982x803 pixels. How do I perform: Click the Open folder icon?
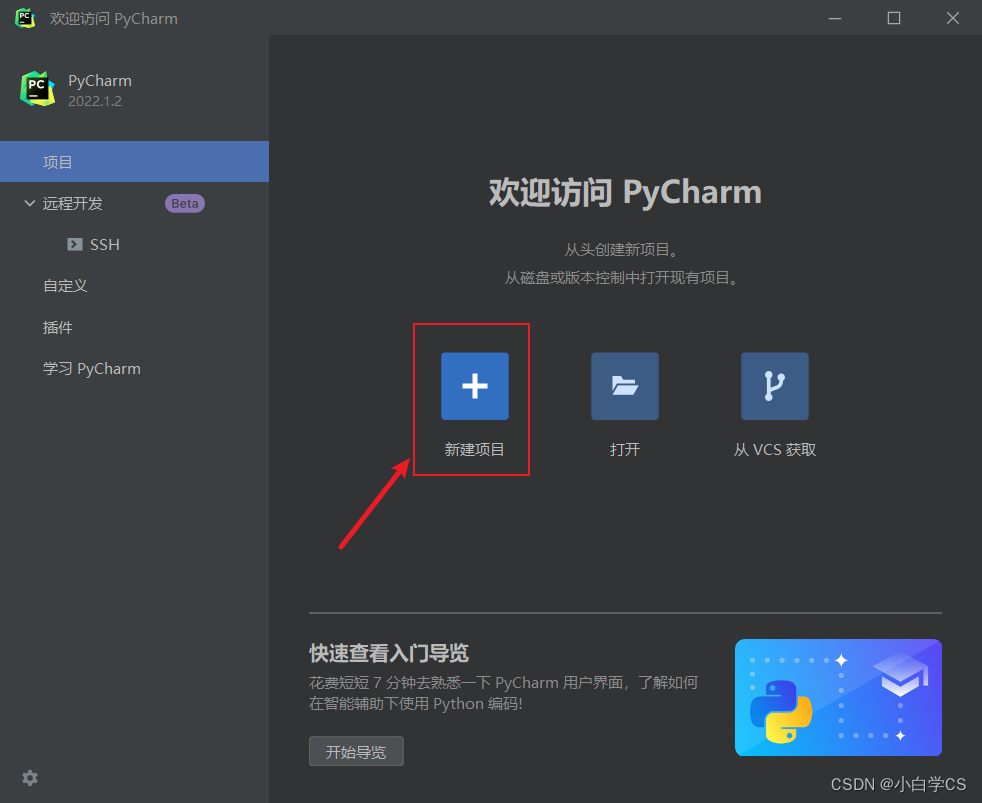tap(624, 386)
